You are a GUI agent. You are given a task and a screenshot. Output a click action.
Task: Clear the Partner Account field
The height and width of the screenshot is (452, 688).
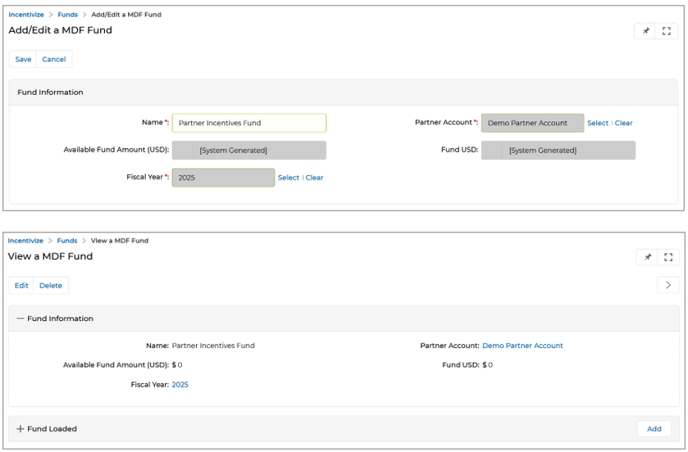[x=624, y=123]
